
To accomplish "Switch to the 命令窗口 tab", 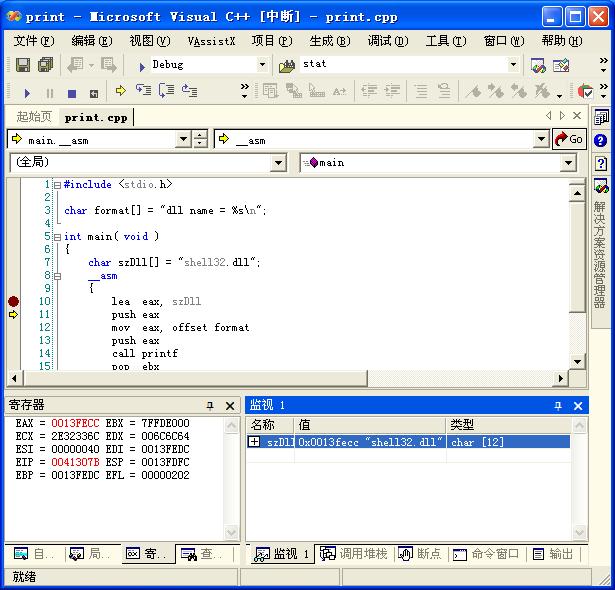I will 486,554.
